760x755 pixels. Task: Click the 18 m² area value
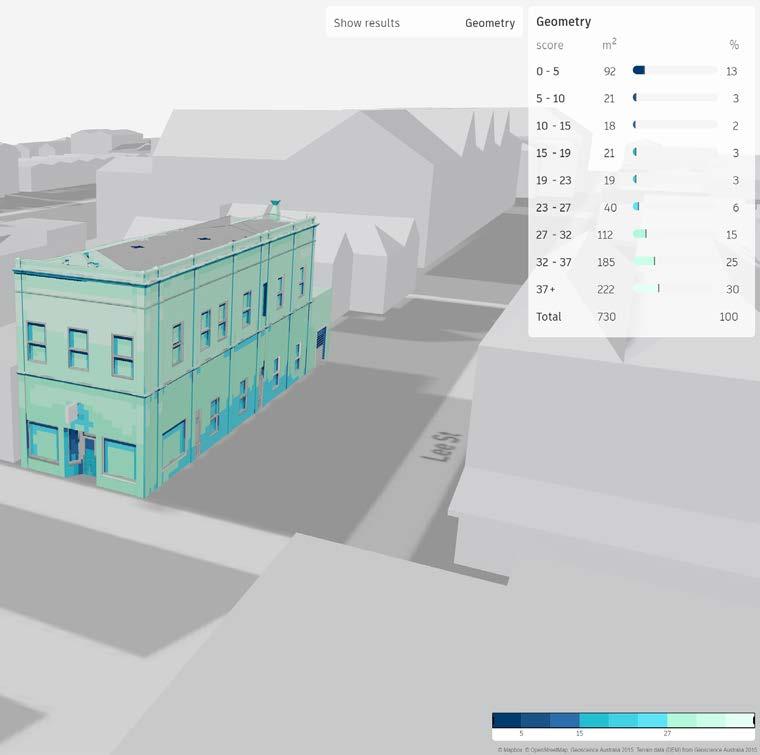tap(609, 126)
